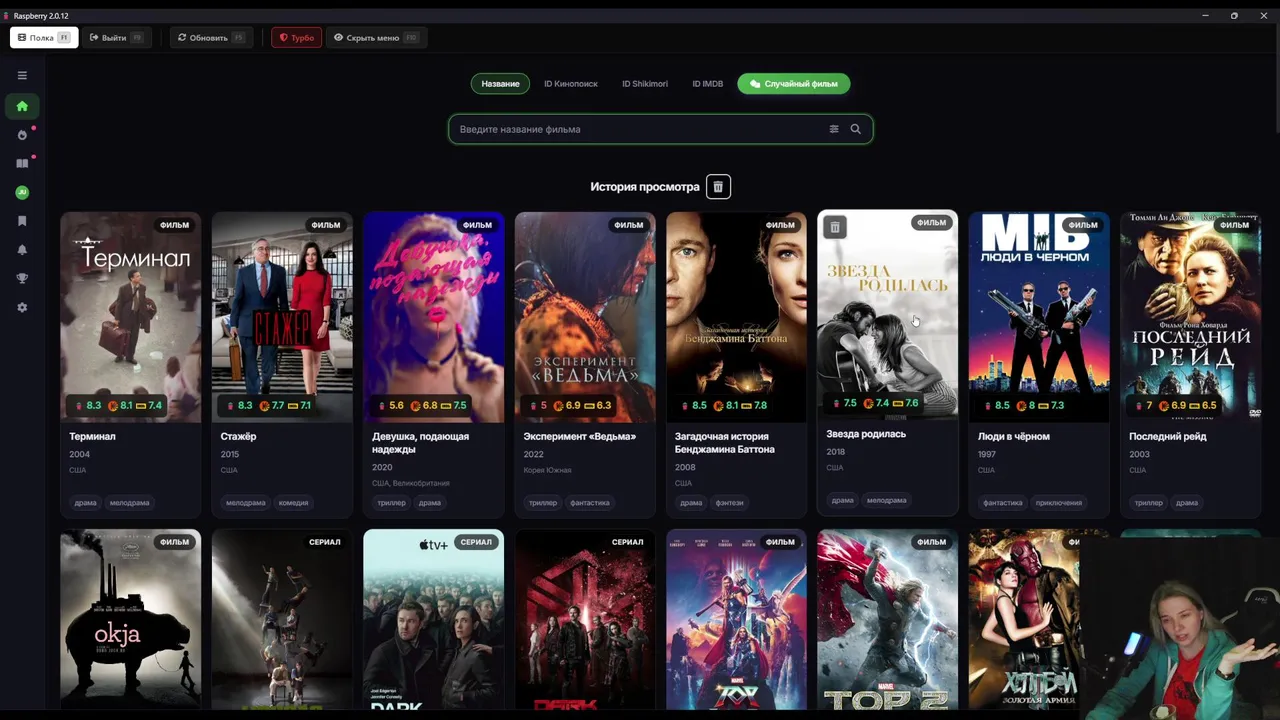
Task: Open the Терминал movie poster
Action: [130, 317]
